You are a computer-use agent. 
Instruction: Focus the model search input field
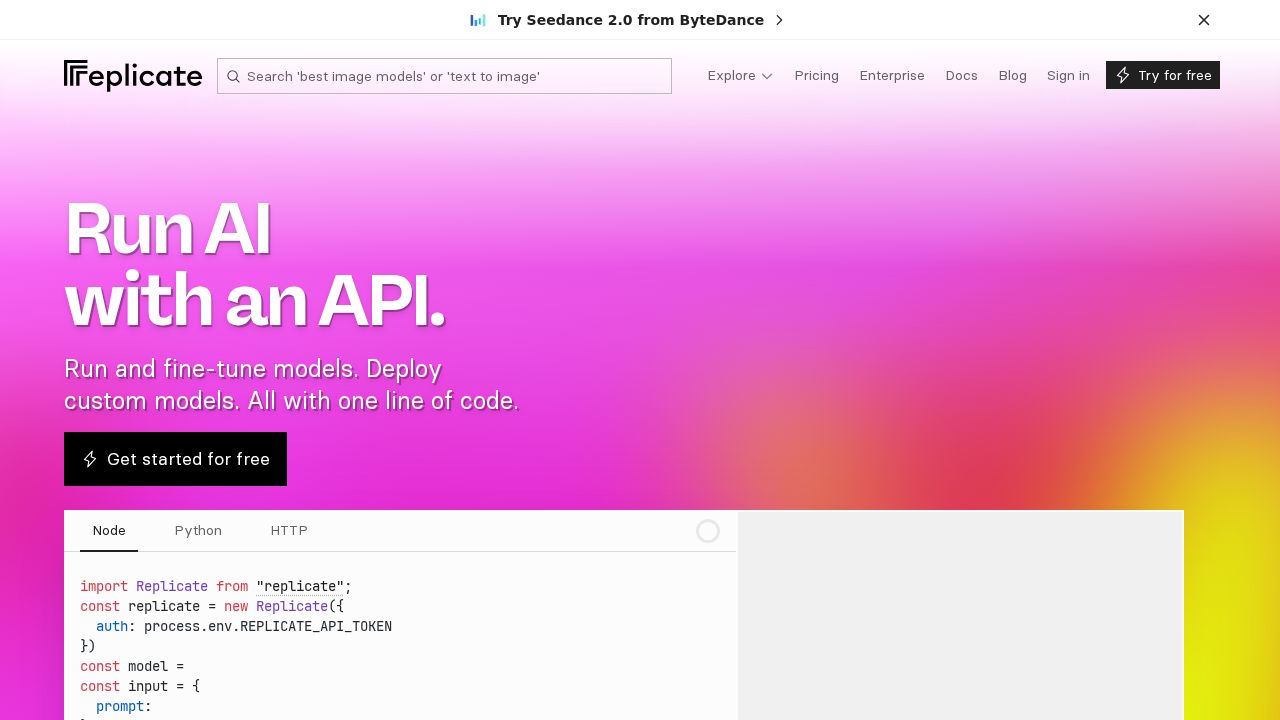tap(444, 76)
